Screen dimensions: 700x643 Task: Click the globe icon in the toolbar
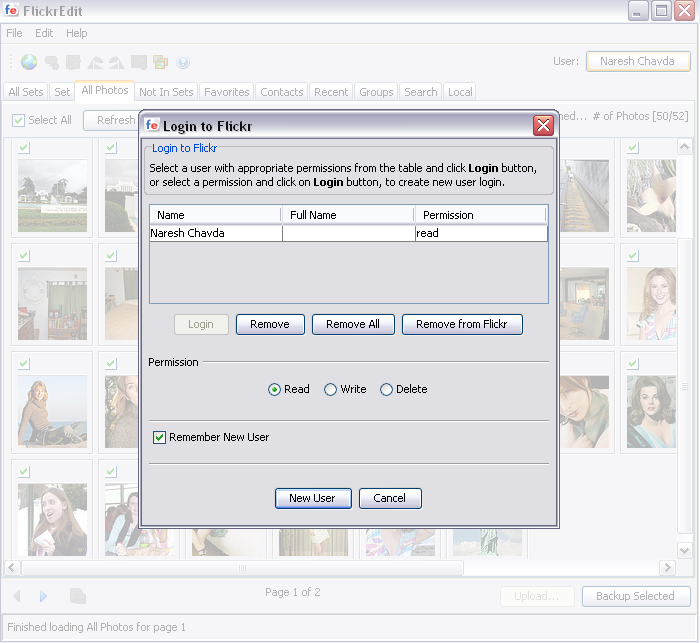(29, 62)
